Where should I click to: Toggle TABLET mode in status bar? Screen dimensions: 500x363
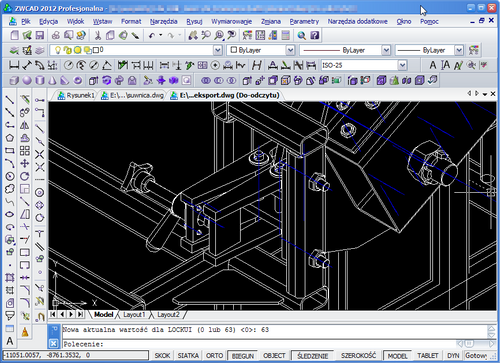tap(428, 356)
